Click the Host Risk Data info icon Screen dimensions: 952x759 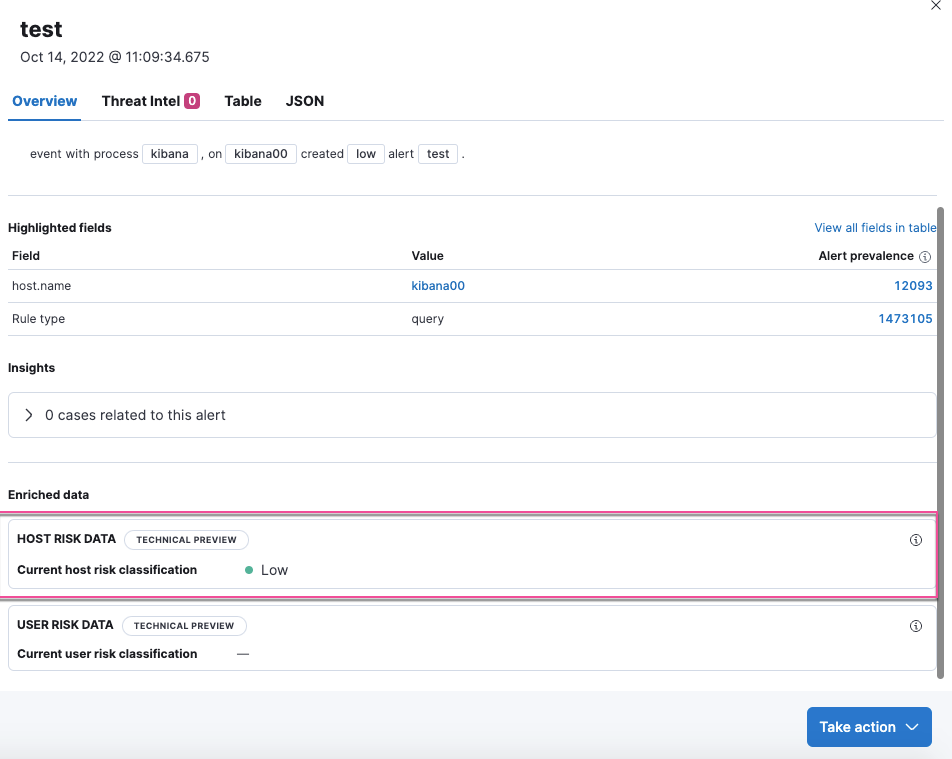coord(915,539)
